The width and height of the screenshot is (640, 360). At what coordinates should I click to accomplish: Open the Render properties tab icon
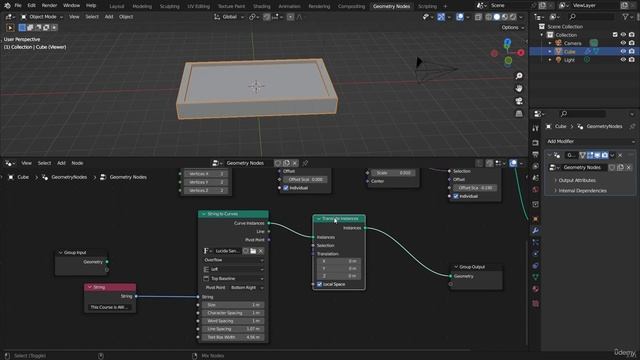point(535,143)
